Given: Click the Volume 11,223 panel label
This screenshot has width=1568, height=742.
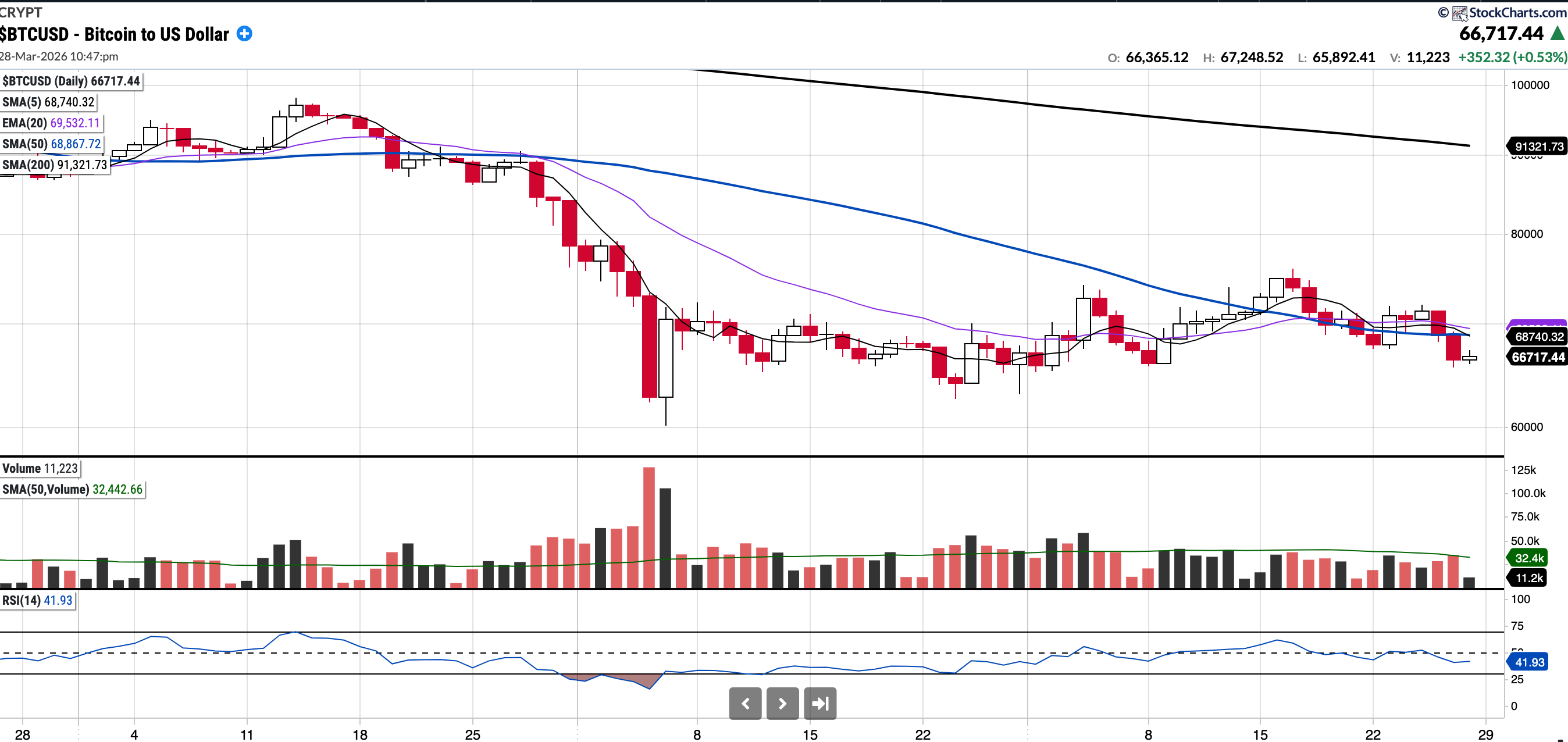Looking at the screenshot, I should 40,469.
